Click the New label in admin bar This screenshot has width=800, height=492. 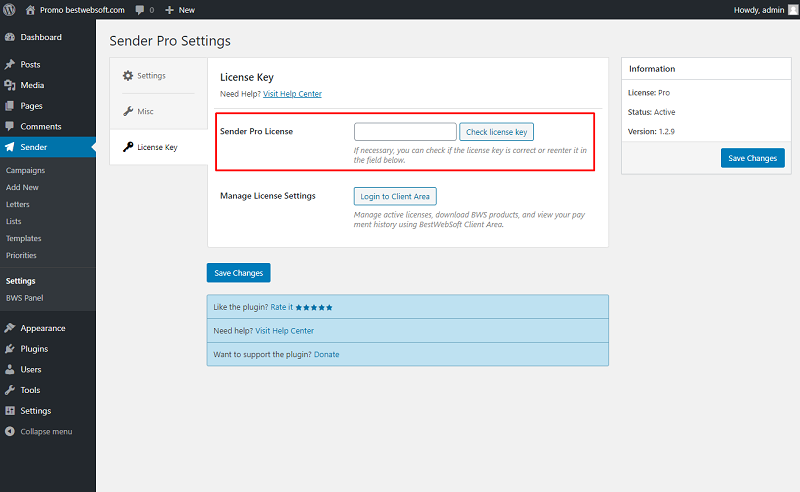click(x=187, y=10)
